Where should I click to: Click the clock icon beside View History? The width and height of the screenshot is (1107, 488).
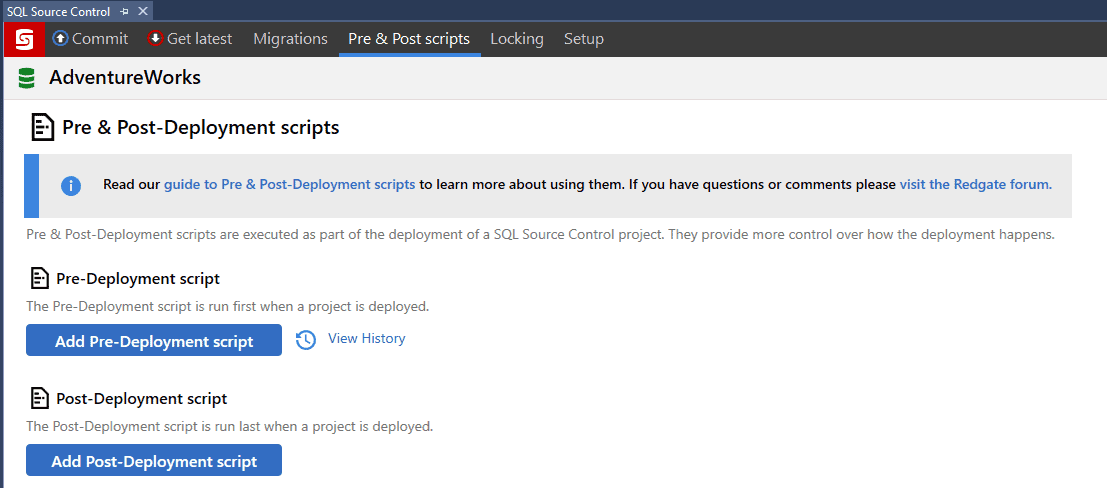point(306,340)
